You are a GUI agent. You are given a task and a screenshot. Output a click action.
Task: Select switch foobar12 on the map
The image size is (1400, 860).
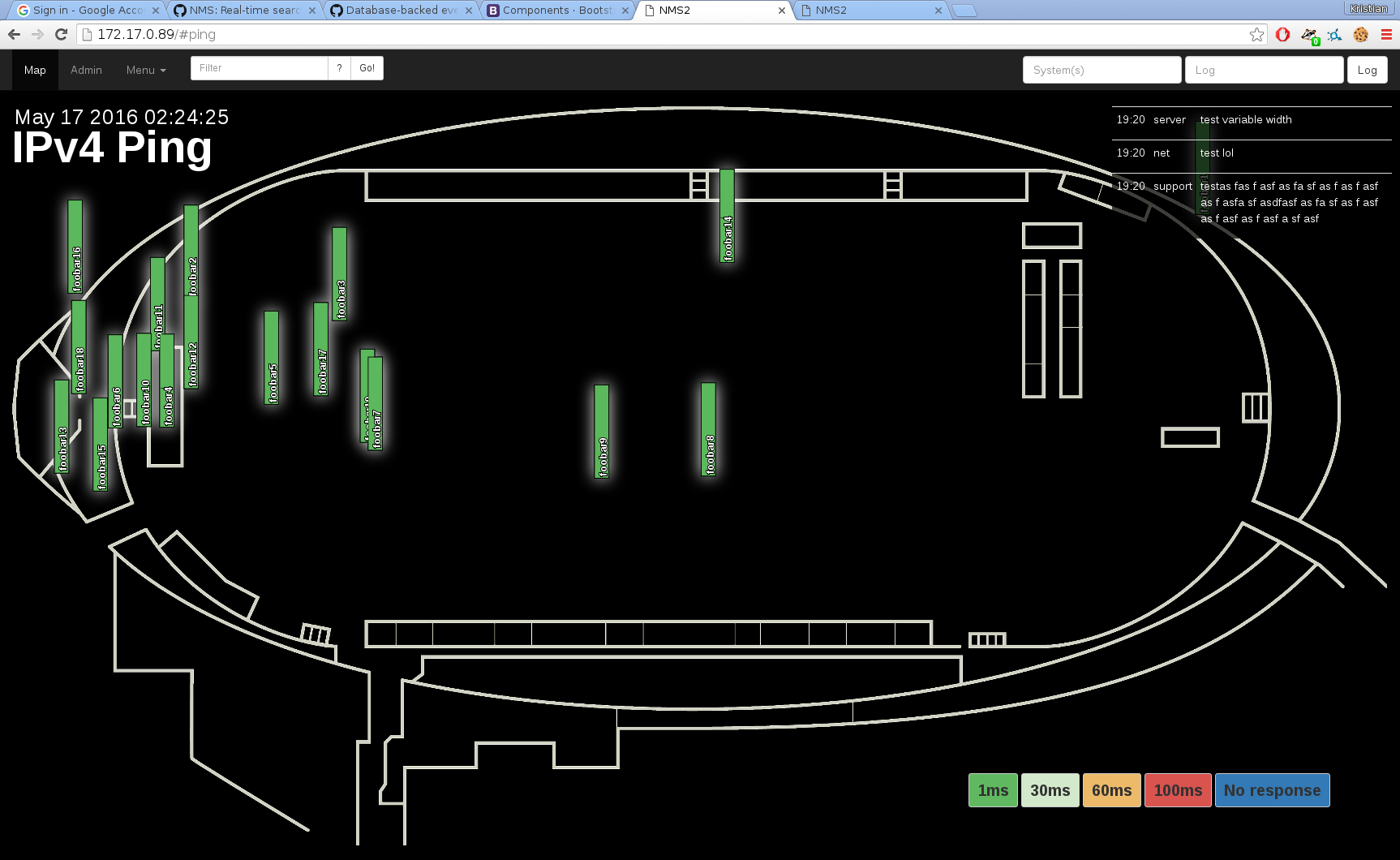[x=191, y=344]
